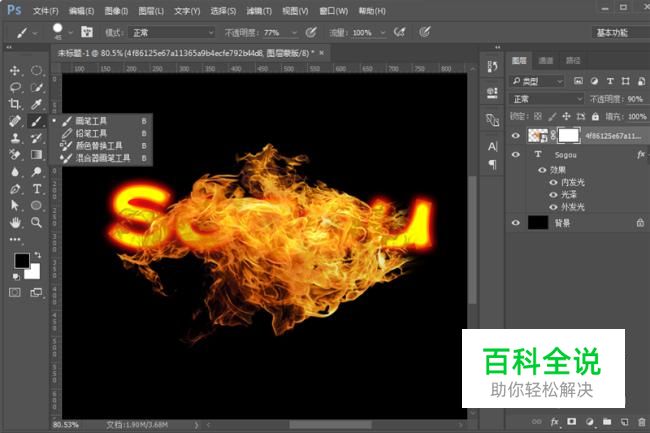Viewport: 650px width, 433px height.
Task: Open the 基本功能 workspace switcher
Action: [x=620, y=32]
